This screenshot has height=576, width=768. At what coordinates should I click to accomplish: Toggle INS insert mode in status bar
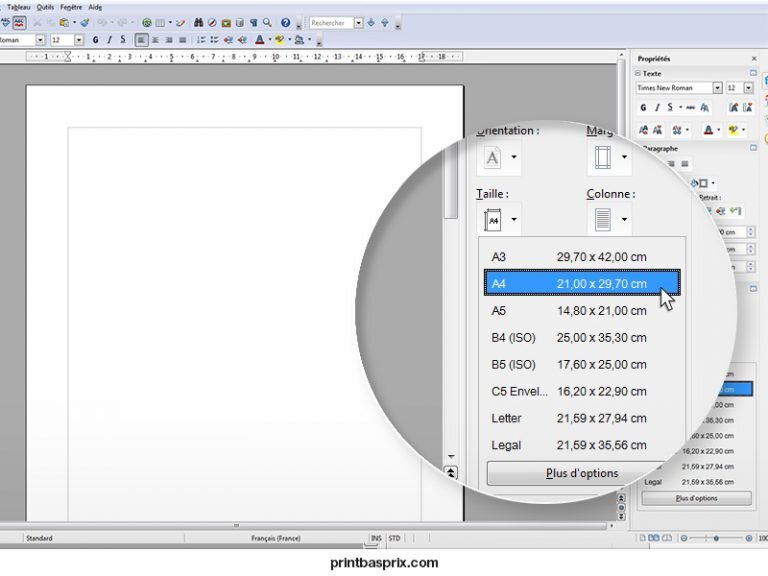pos(376,538)
